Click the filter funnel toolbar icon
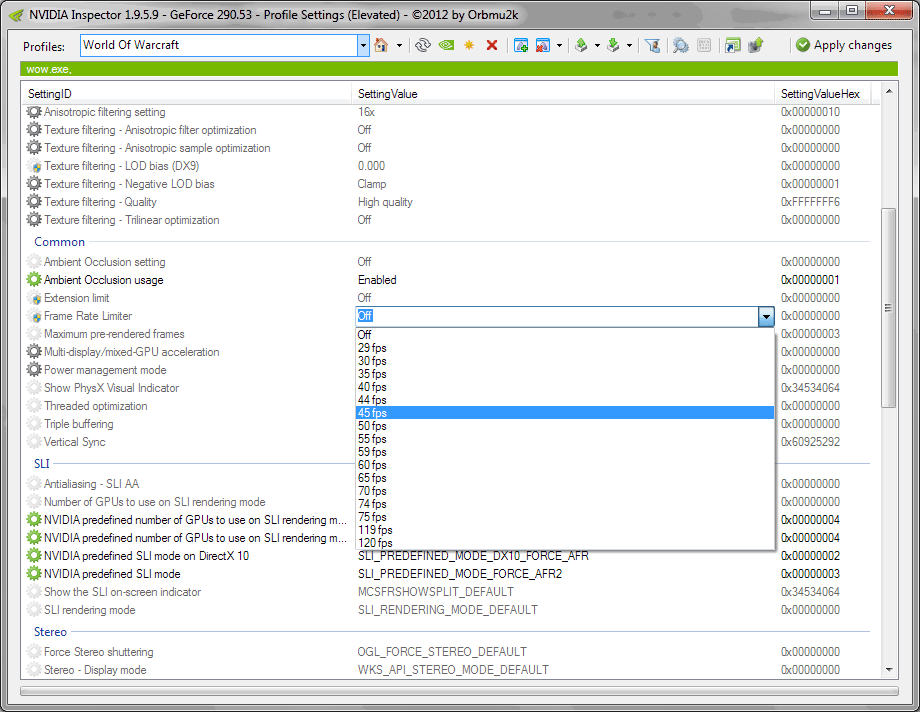Viewport: 920px width, 712px height. click(x=652, y=46)
